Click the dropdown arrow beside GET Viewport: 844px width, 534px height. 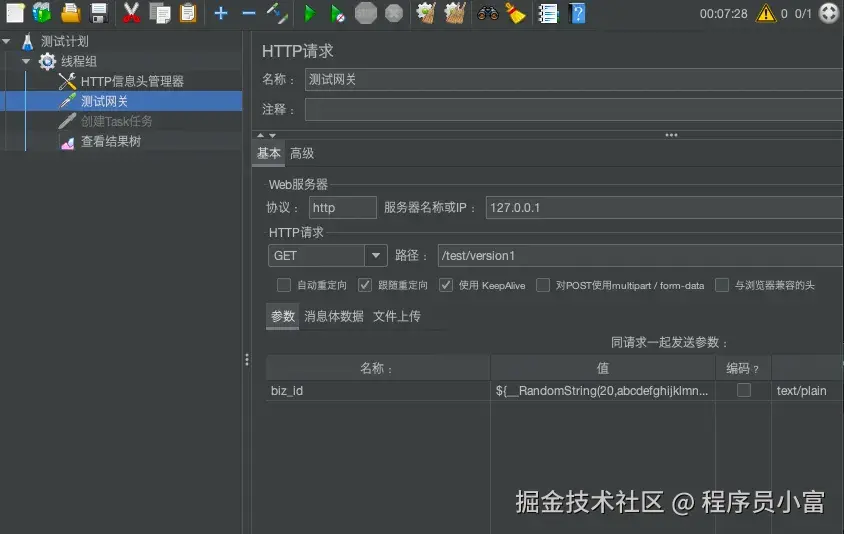click(x=376, y=256)
